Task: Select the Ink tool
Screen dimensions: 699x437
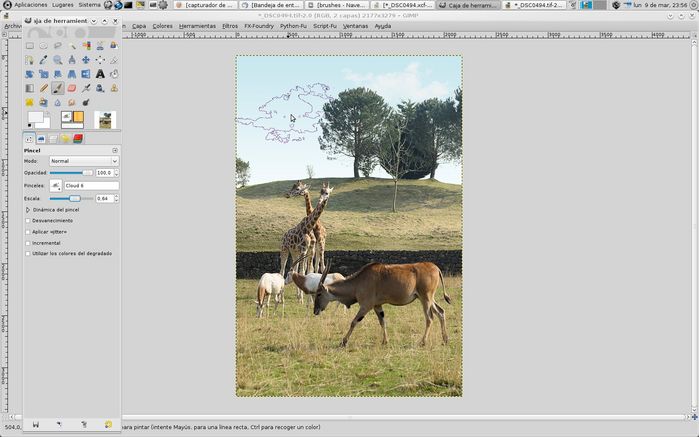Action: point(100,88)
